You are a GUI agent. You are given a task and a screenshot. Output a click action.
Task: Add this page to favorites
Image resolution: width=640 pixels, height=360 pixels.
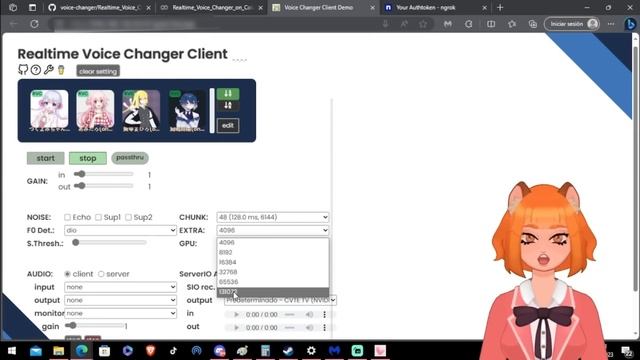point(423,24)
